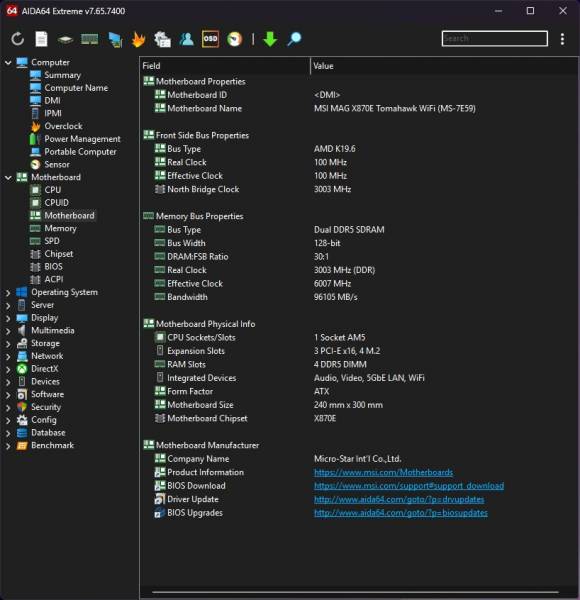Expand the Devices tree node
This screenshot has height=600, width=580.
tap(8, 382)
